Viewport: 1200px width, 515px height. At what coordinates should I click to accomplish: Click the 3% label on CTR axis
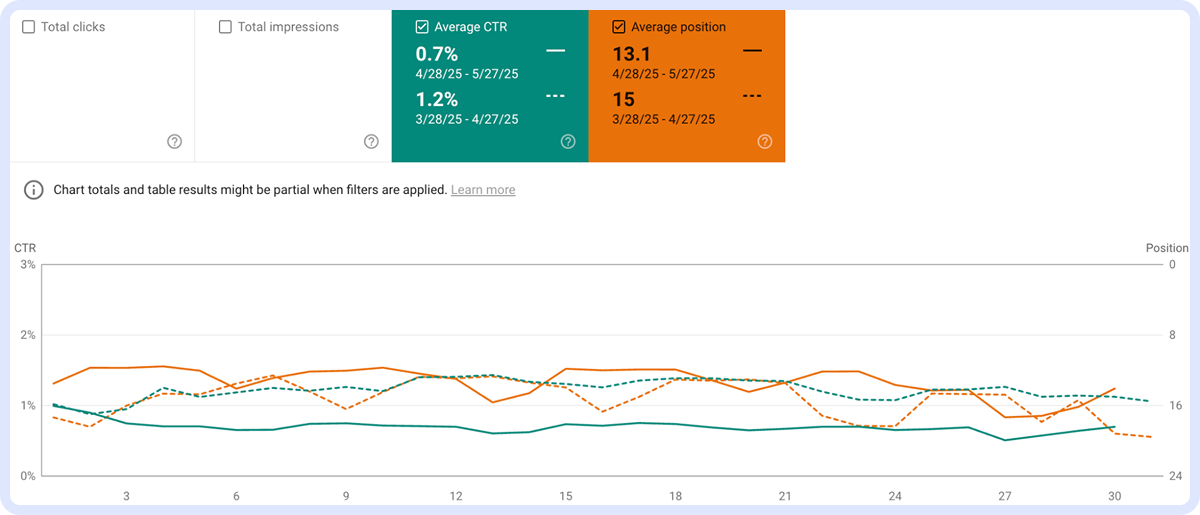click(x=28, y=265)
